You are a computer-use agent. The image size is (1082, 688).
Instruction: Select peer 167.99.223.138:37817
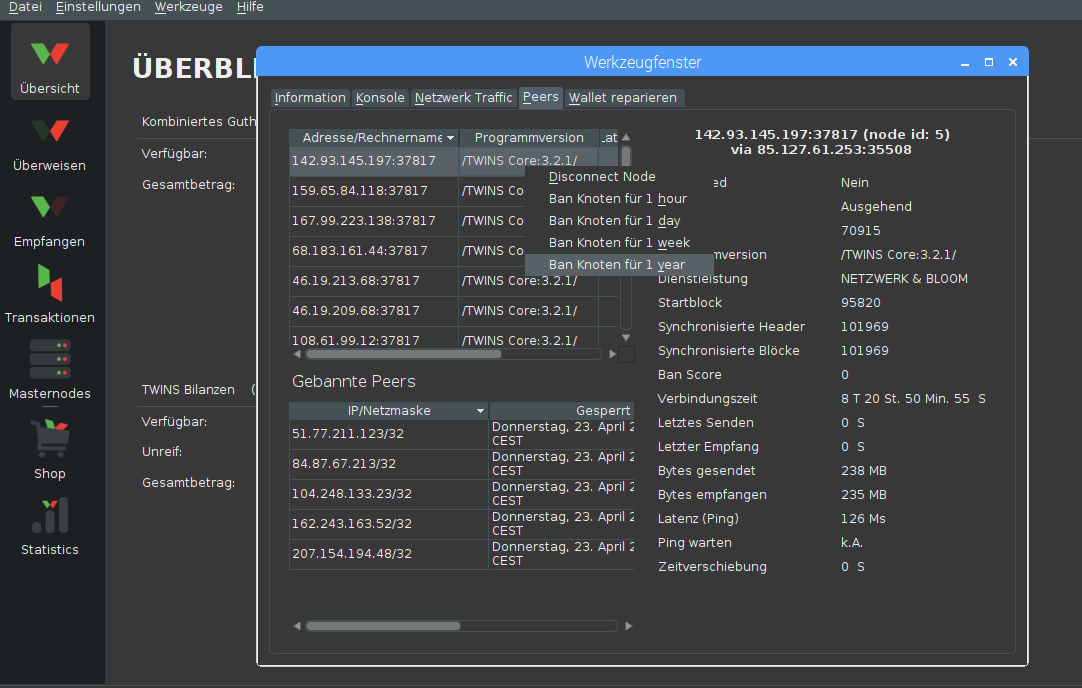(374, 221)
